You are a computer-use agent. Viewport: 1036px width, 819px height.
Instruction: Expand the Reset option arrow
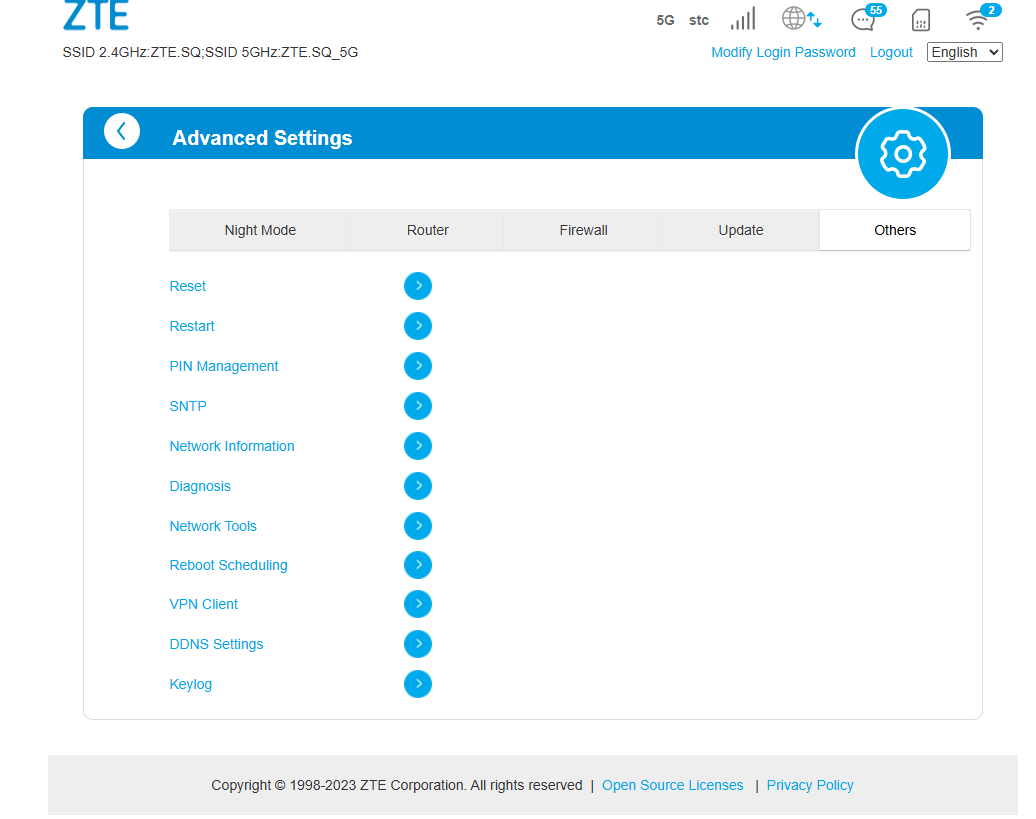click(x=418, y=286)
